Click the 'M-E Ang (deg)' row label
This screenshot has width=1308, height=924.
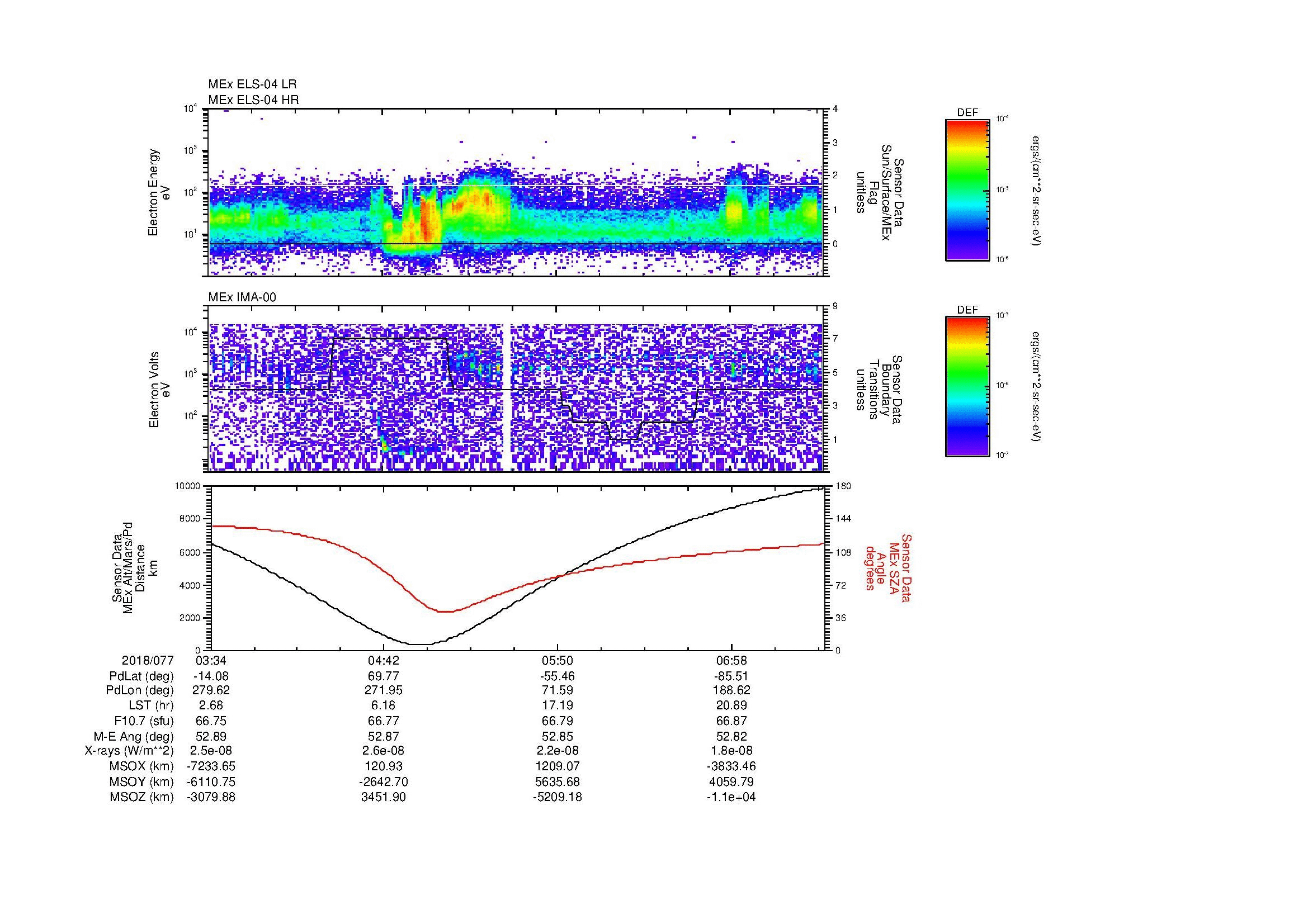(134, 737)
